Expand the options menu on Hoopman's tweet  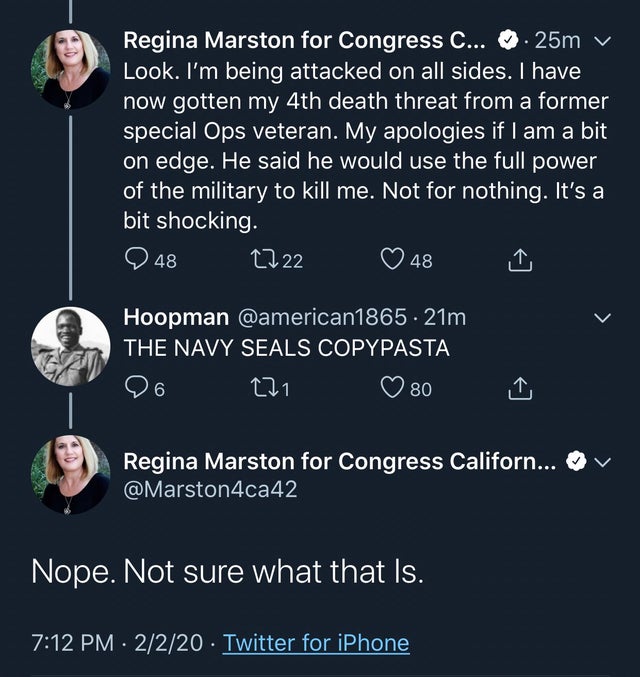point(601,318)
